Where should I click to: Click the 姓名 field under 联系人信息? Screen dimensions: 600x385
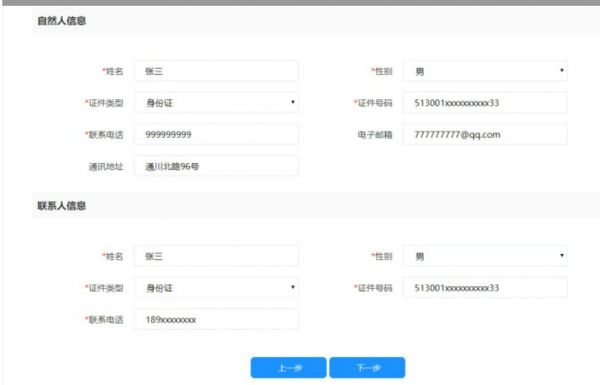[x=216, y=256]
